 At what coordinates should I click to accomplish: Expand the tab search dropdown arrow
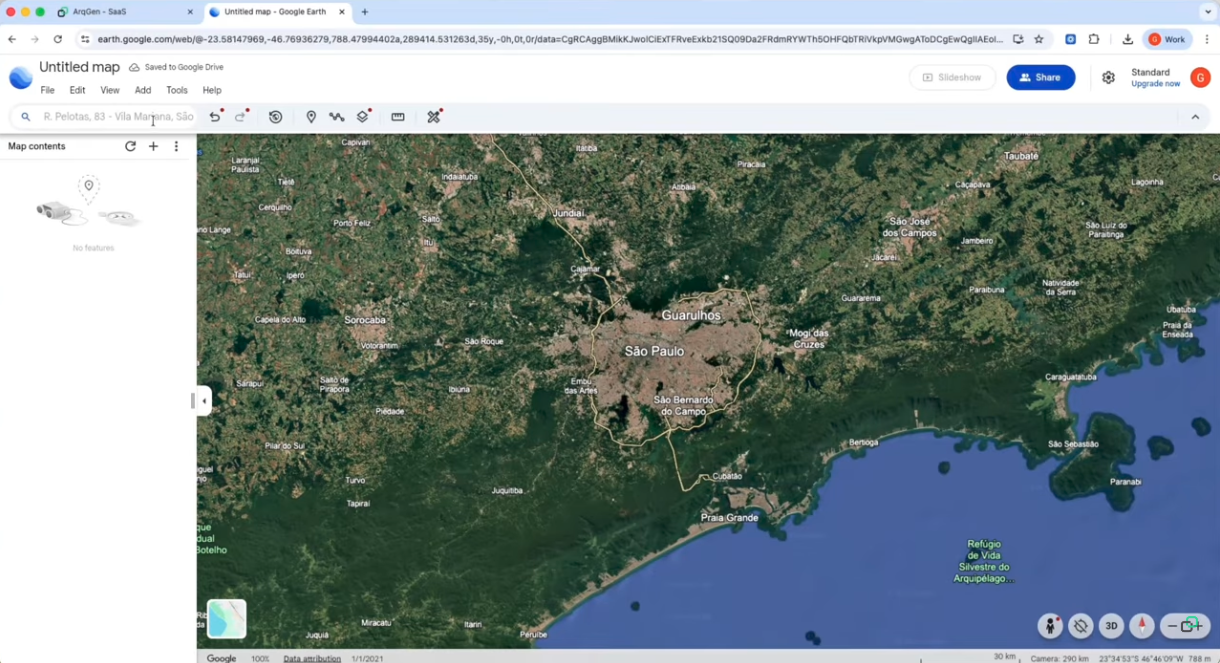(1207, 12)
